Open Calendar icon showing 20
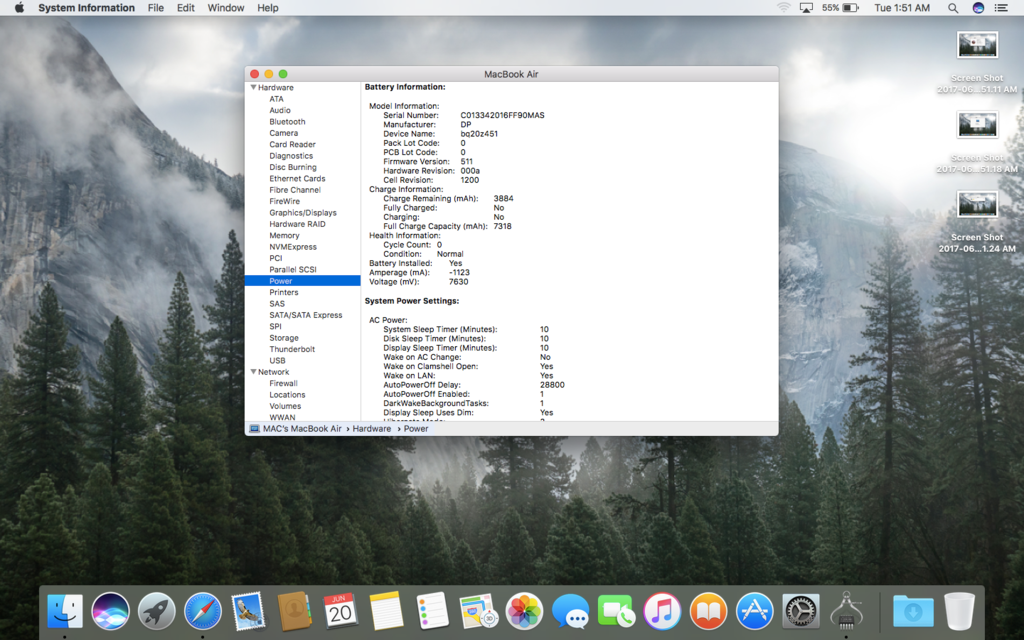The width and height of the screenshot is (1024, 640). coord(340,612)
